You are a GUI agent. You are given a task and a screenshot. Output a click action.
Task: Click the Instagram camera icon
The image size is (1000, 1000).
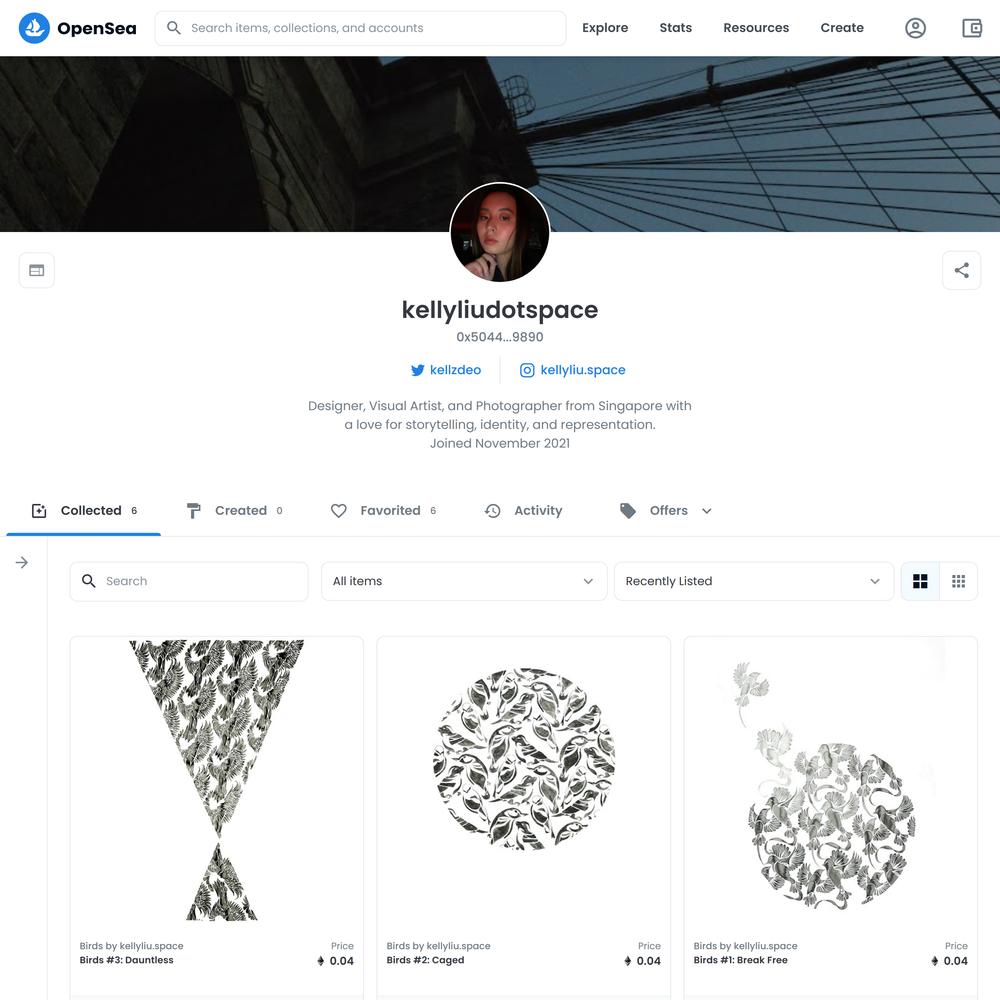[x=527, y=371]
